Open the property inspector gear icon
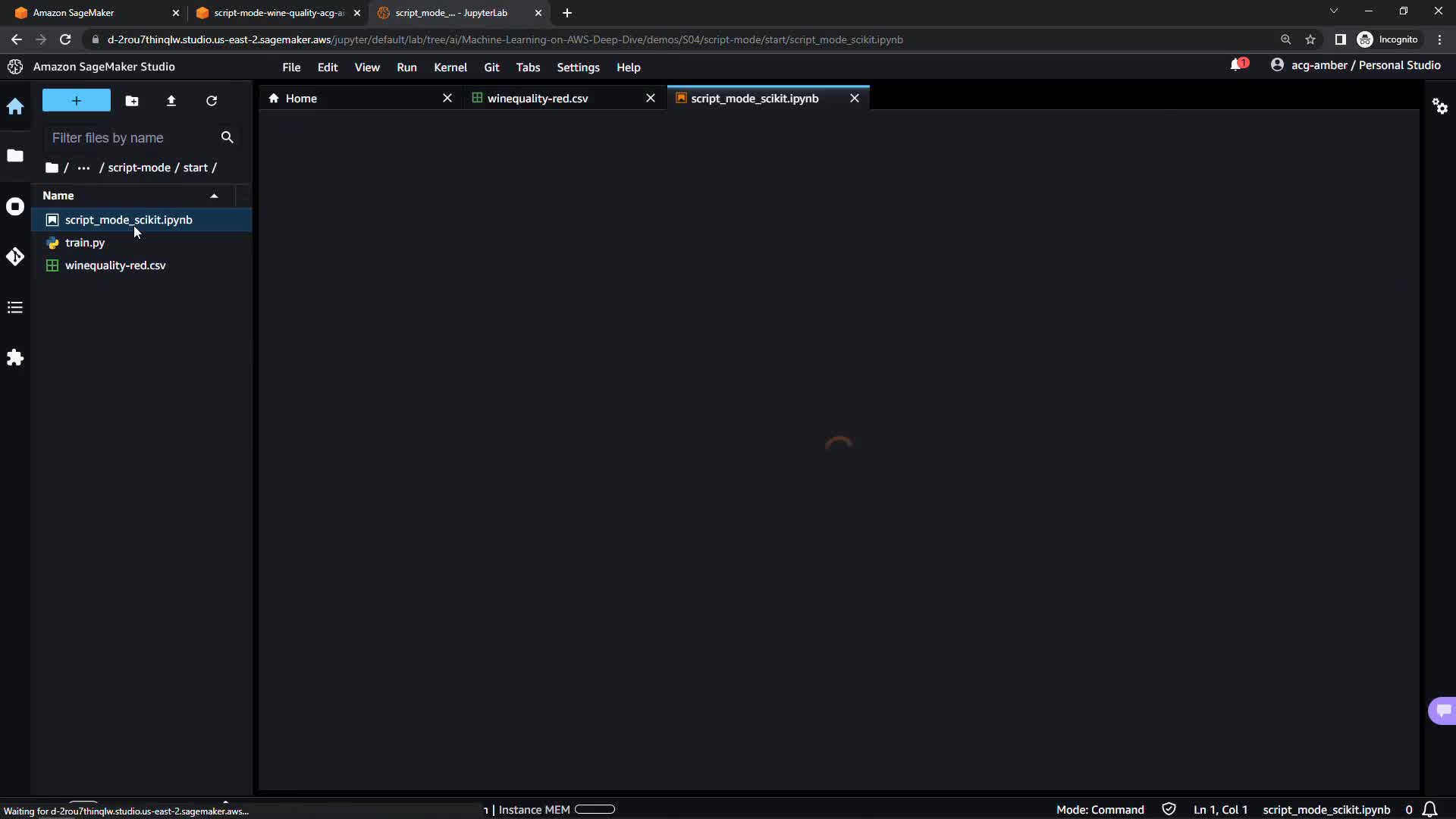 pyautogui.click(x=1440, y=107)
